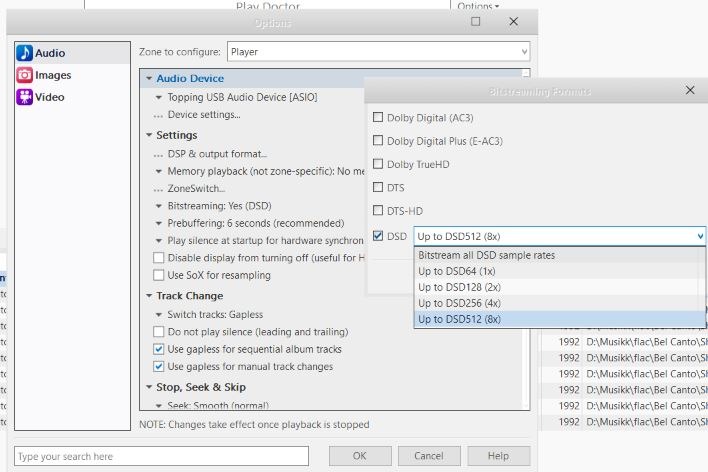
Task: Open ZoneSwitch settings
Action: click(x=196, y=188)
